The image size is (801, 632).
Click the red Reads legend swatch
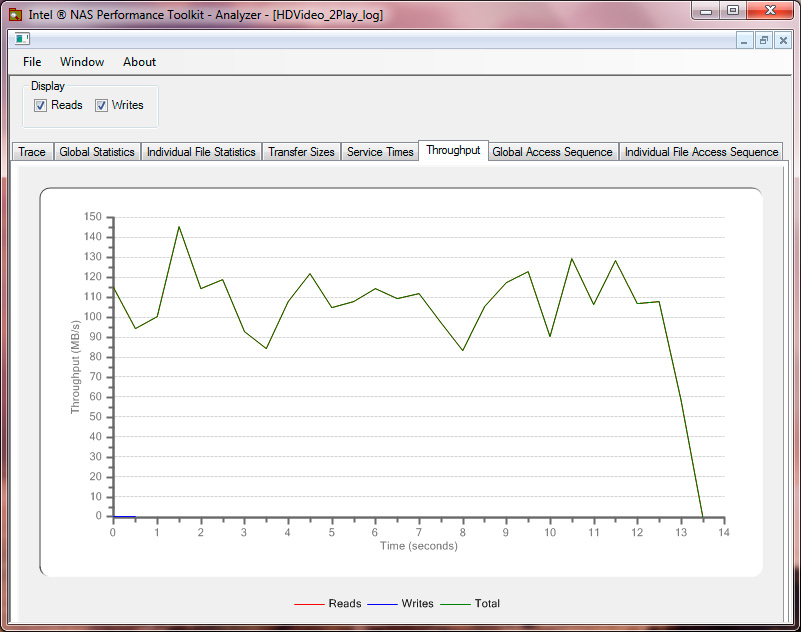pyautogui.click(x=309, y=604)
